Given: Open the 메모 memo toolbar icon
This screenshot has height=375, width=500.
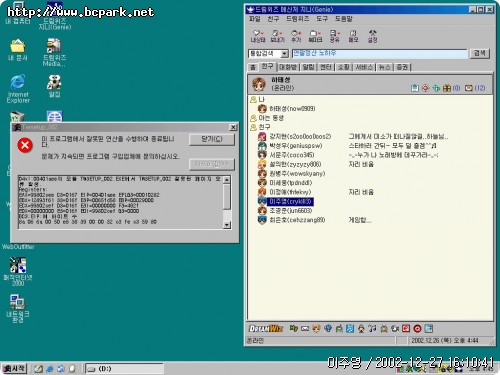Looking at the screenshot, I should [x=353, y=36].
